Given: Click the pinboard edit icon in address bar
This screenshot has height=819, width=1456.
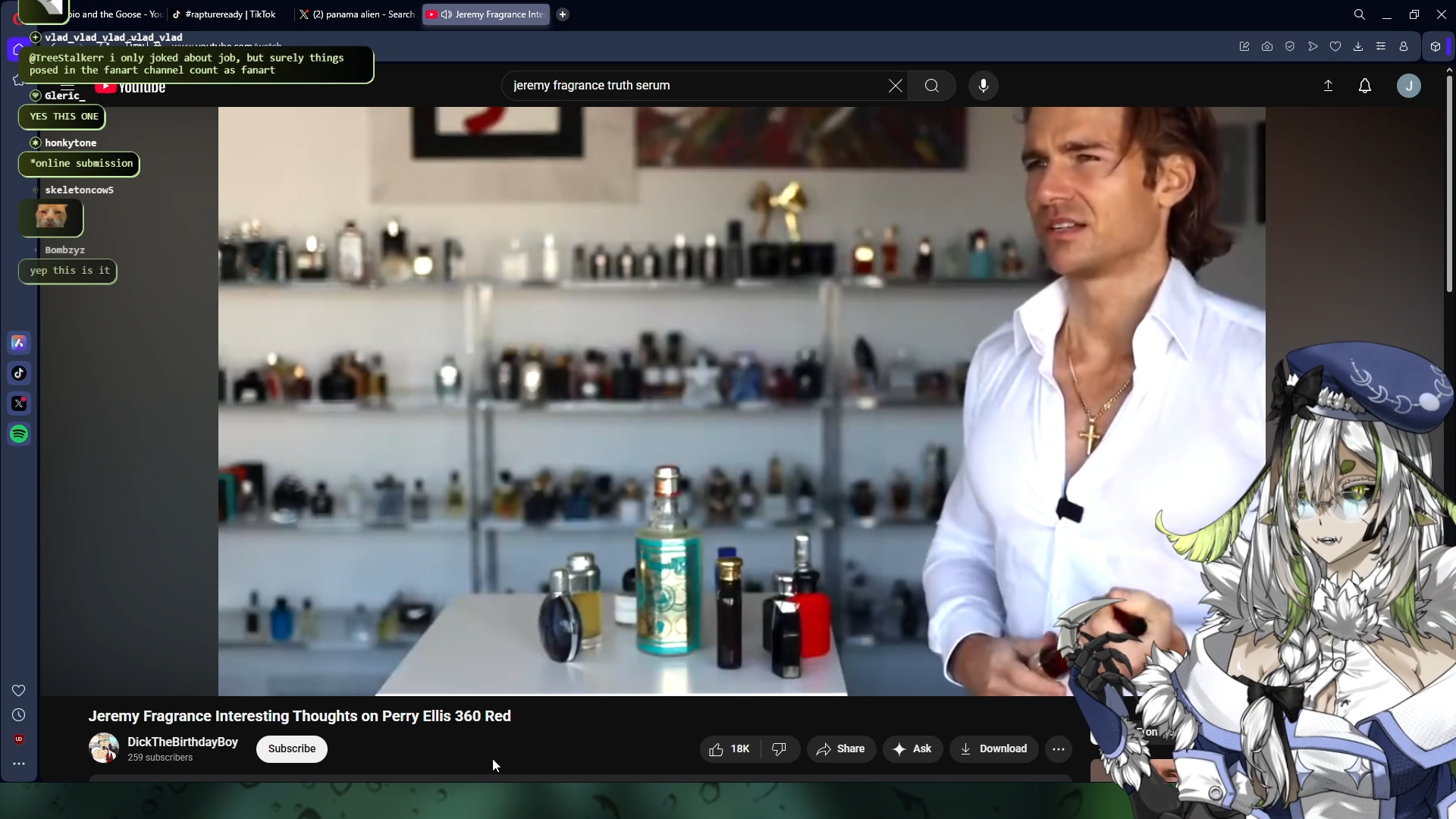Looking at the screenshot, I should [x=1244, y=46].
